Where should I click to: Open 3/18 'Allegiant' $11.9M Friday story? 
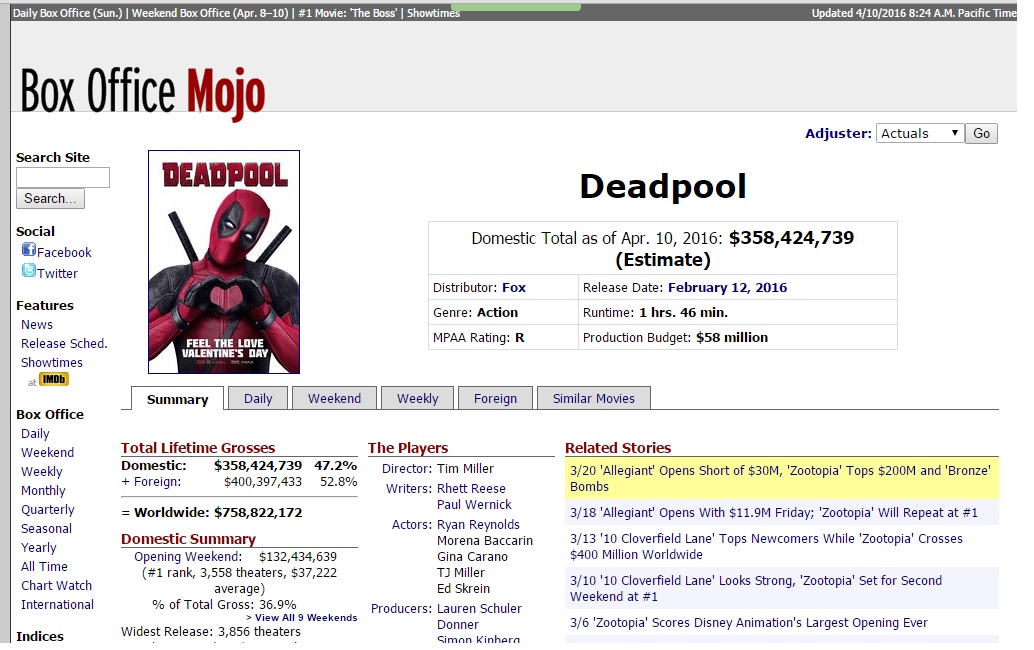coord(774,513)
